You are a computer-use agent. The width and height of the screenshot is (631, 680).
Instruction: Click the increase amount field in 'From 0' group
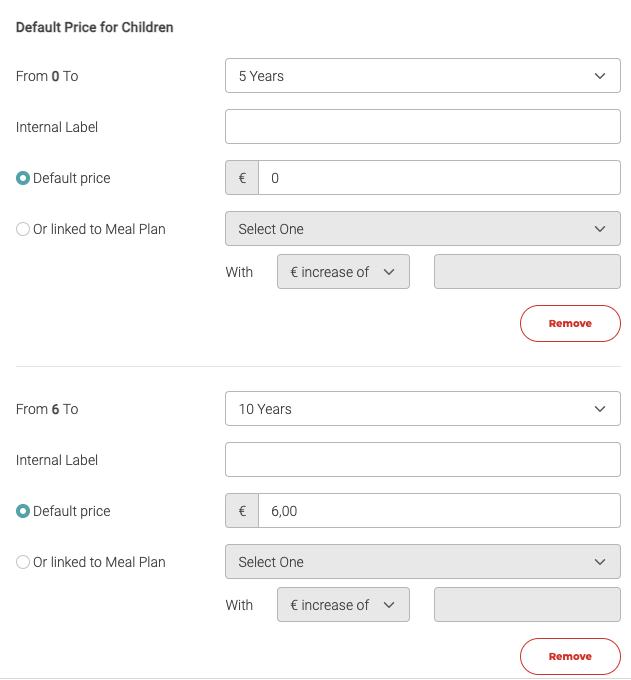527,272
